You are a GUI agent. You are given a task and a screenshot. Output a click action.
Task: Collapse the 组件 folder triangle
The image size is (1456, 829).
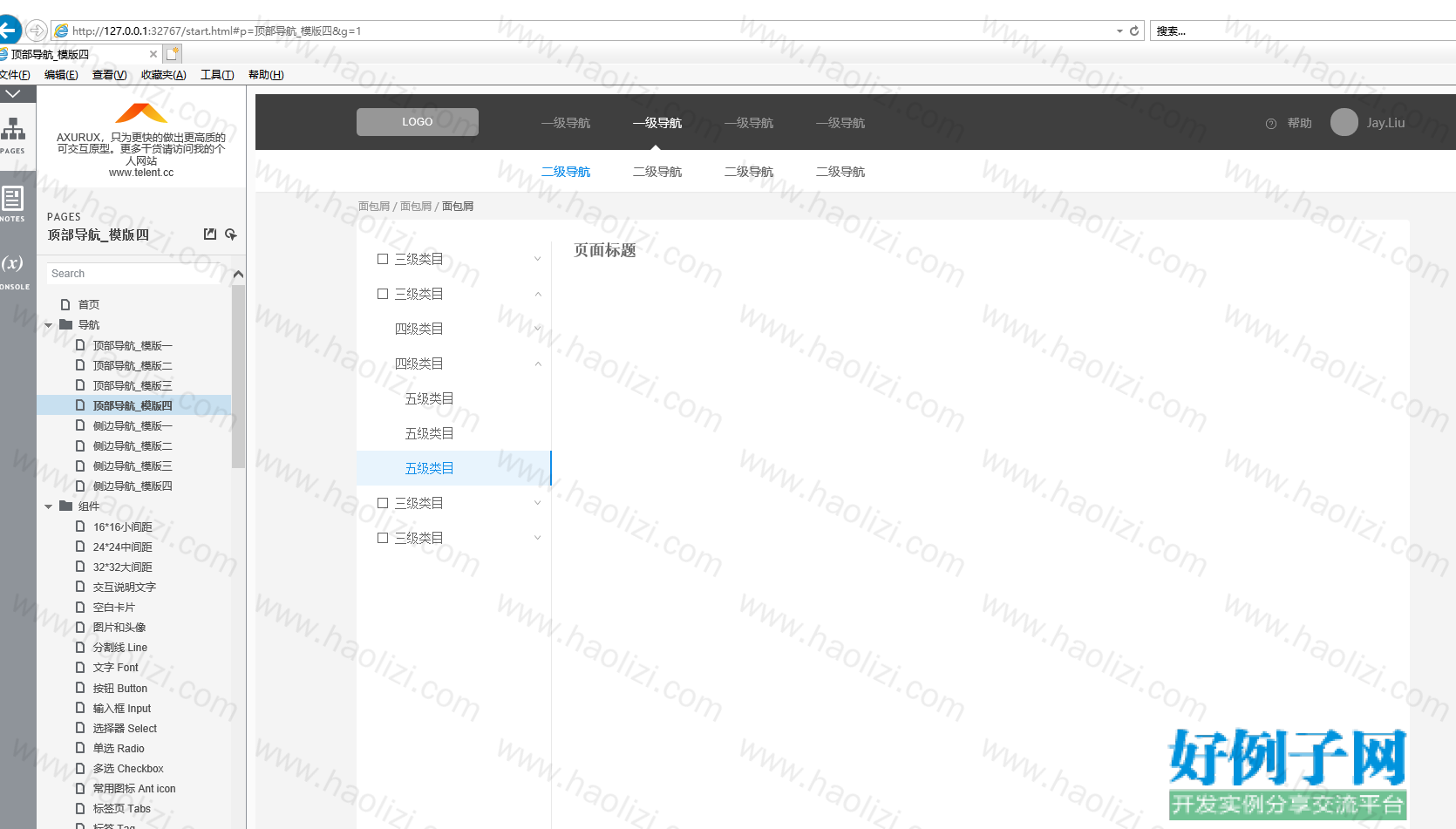coord(49,506)
